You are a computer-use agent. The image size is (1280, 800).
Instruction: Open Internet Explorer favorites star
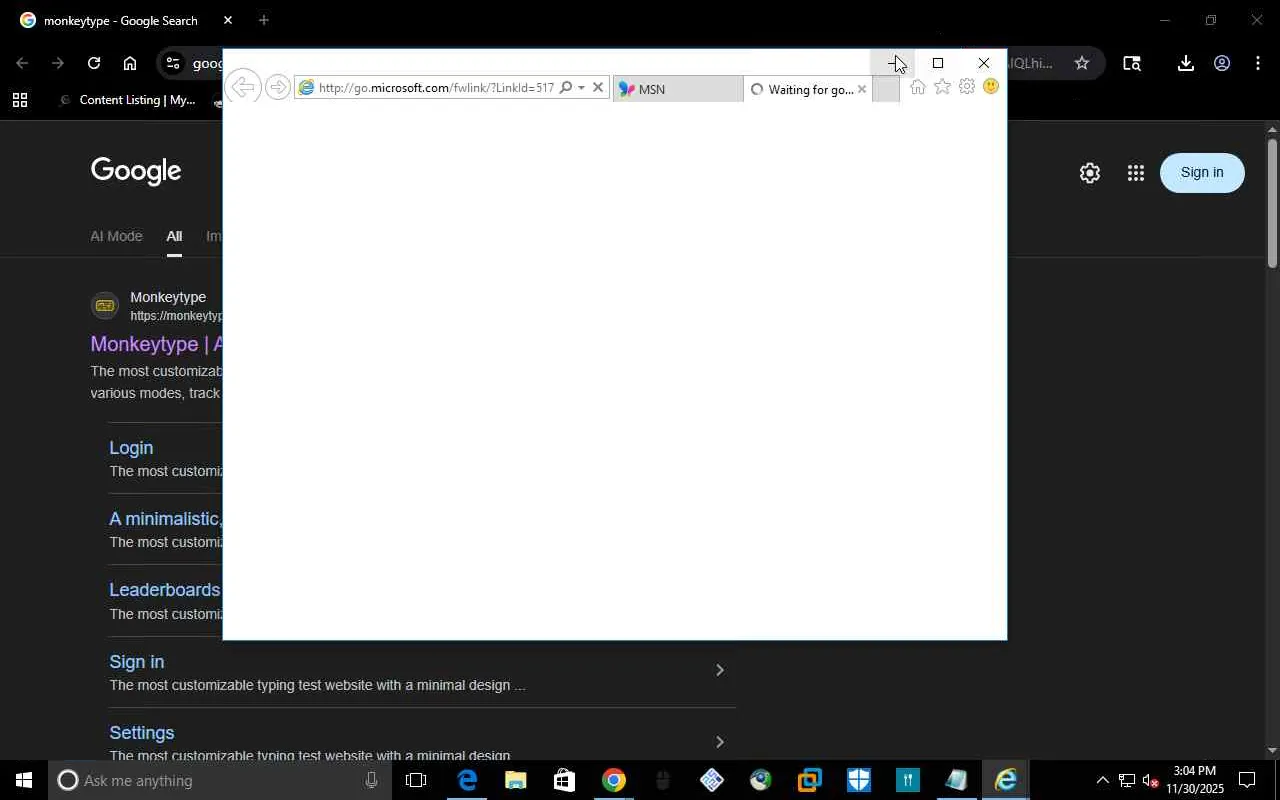942,87
